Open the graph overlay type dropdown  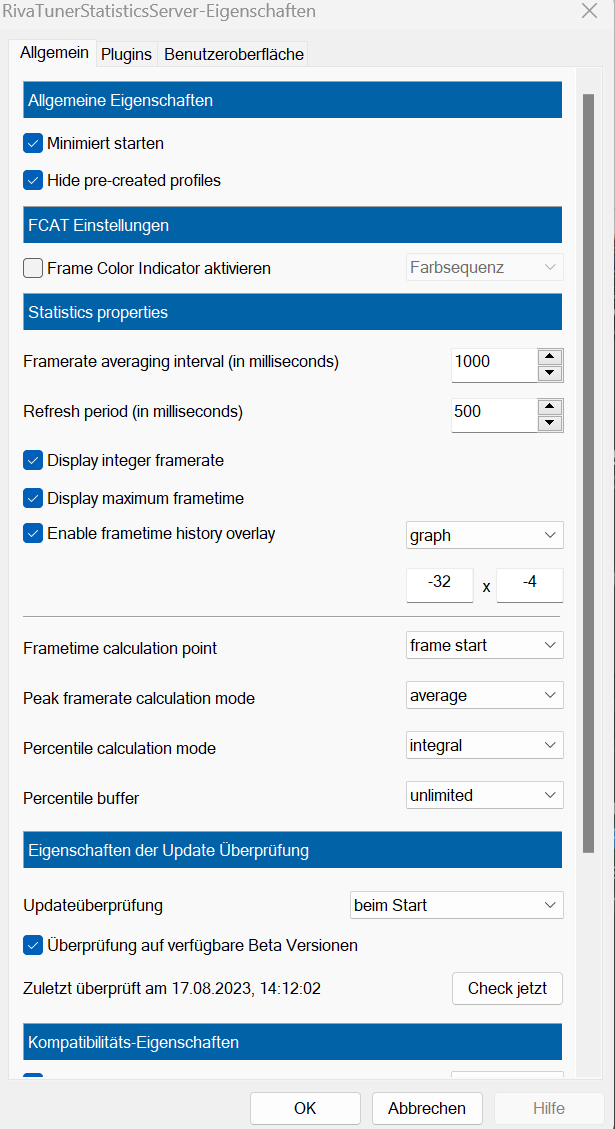485,535
